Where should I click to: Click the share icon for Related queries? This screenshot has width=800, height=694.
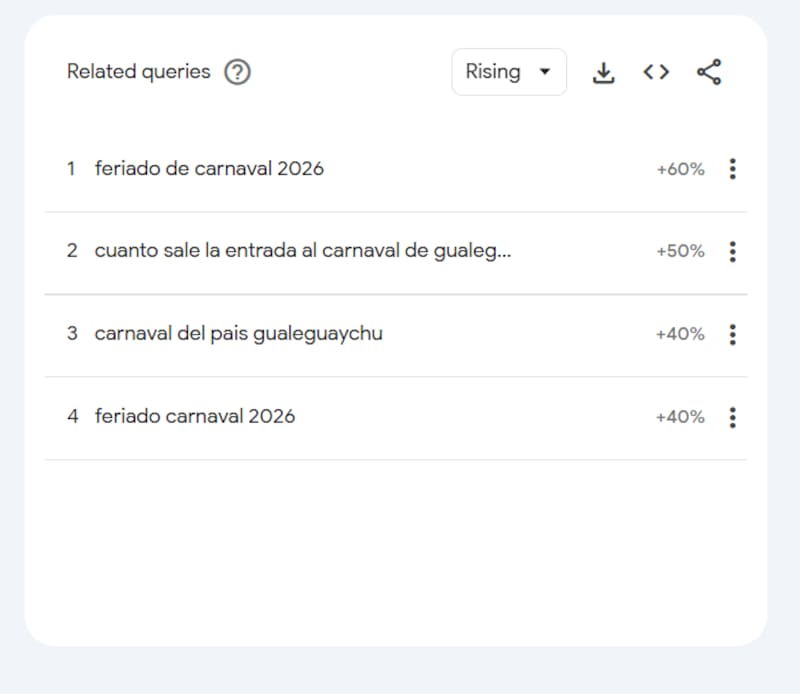pyautogui.click(x=709, y=71)
